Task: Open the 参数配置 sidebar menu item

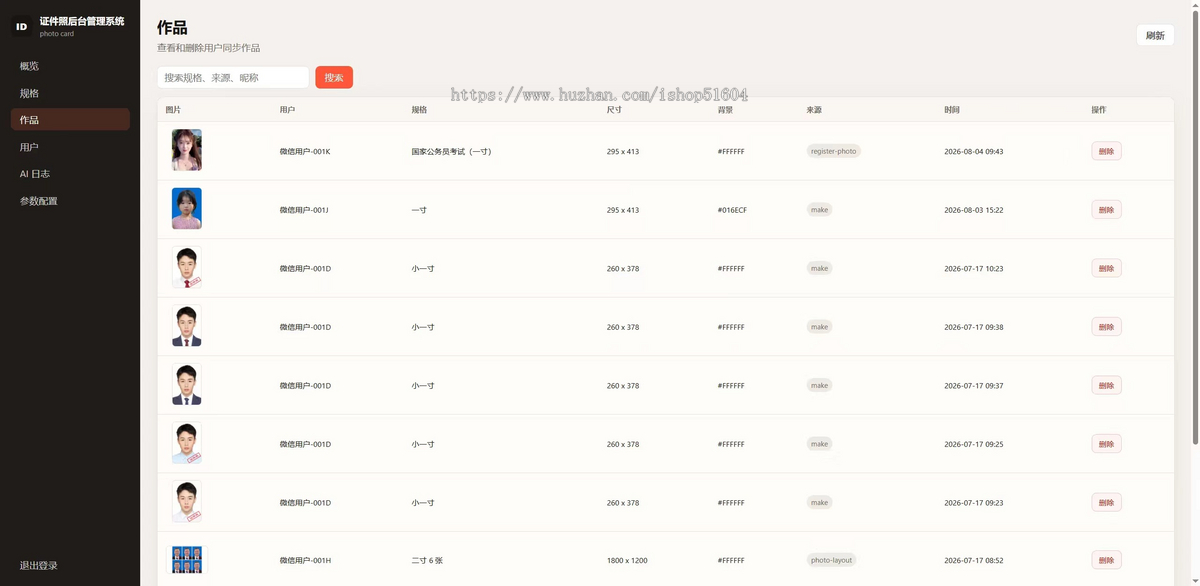Action: (70, 201)
